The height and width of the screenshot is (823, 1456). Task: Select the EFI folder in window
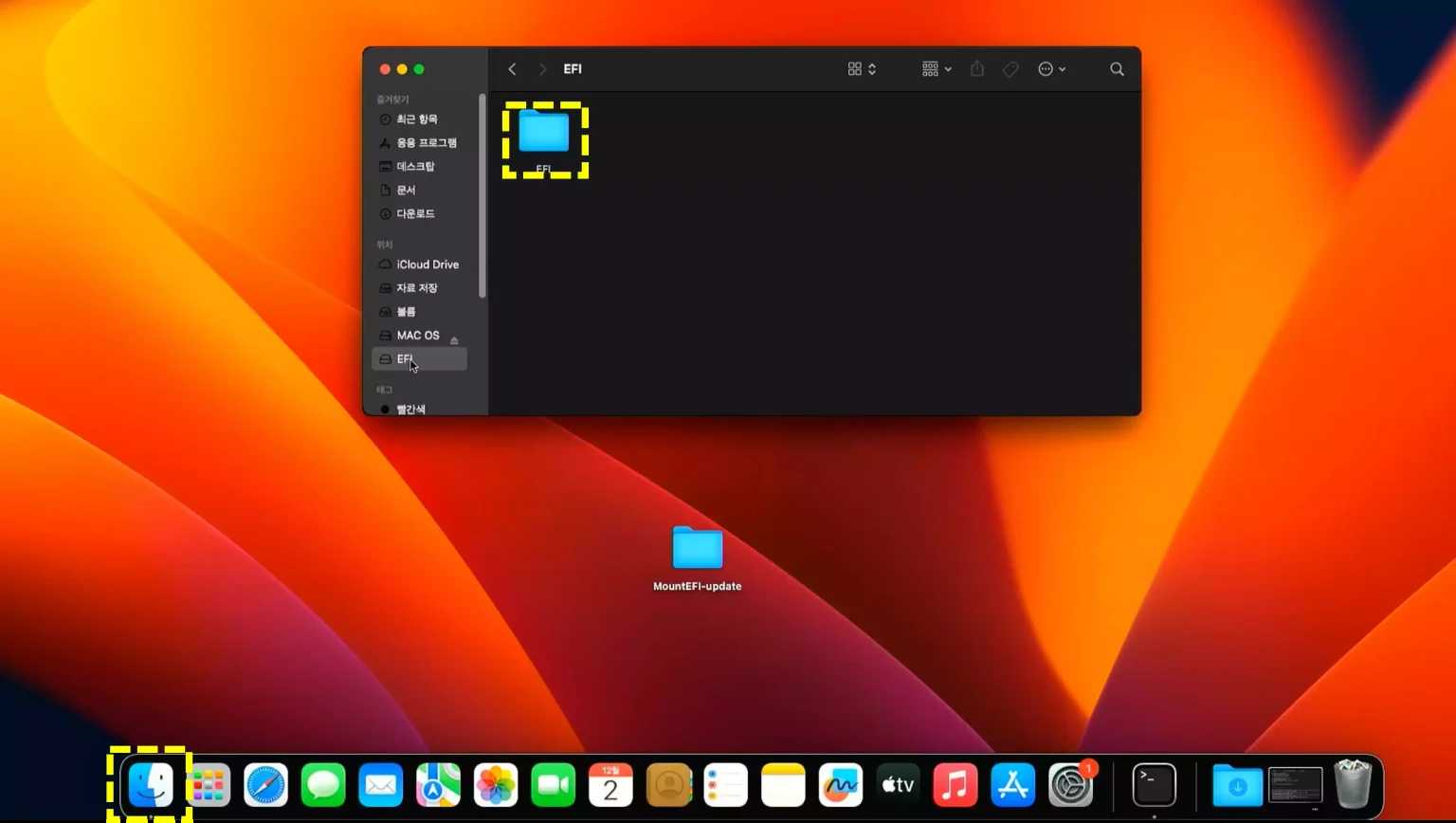544,140
